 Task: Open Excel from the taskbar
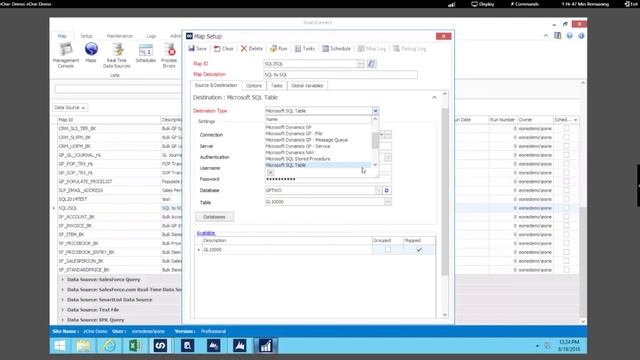135,346
